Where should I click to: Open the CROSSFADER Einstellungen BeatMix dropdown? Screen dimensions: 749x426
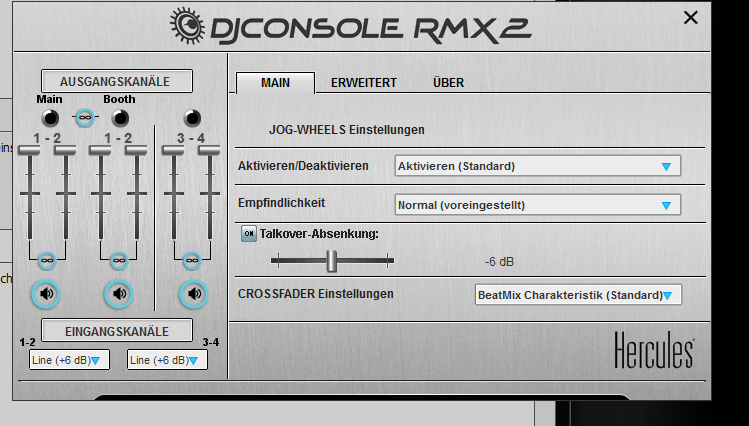pyautogui.click(x=577, y=295)
